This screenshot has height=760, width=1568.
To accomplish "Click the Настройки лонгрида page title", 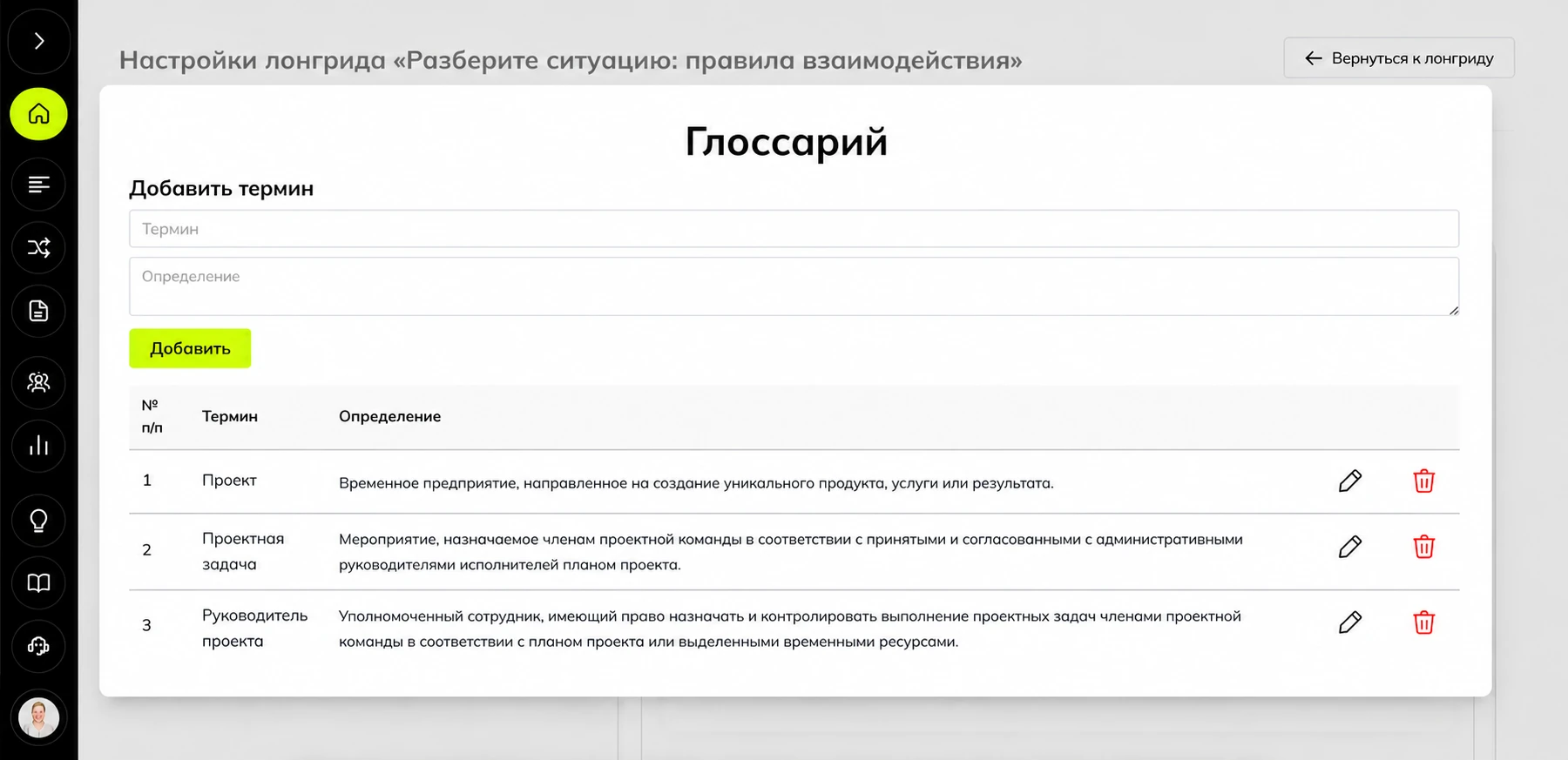I will [571, 60].
